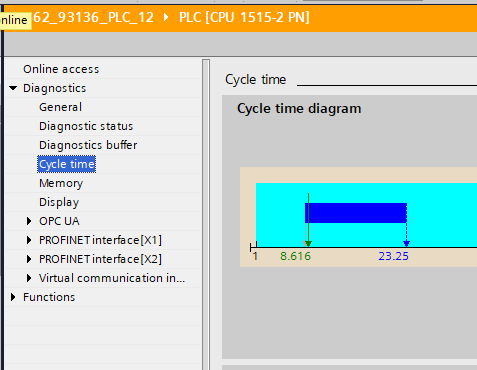Select the highlighted Cycle time item
The height and width of the screenshot is (370, 477).
67,164
